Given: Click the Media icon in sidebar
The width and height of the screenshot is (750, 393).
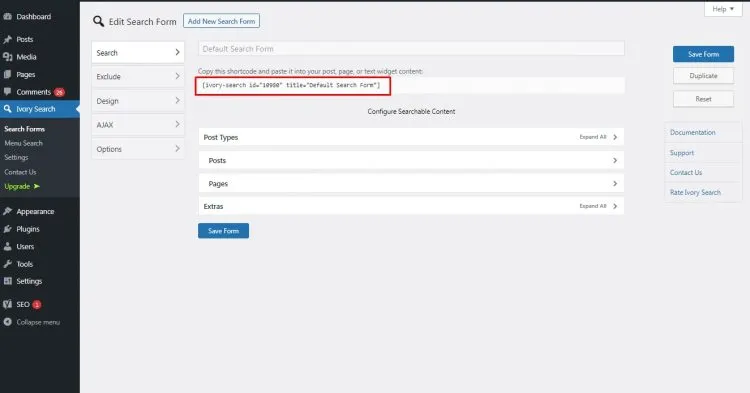Looking at the screenshot, I should (7, 57).
